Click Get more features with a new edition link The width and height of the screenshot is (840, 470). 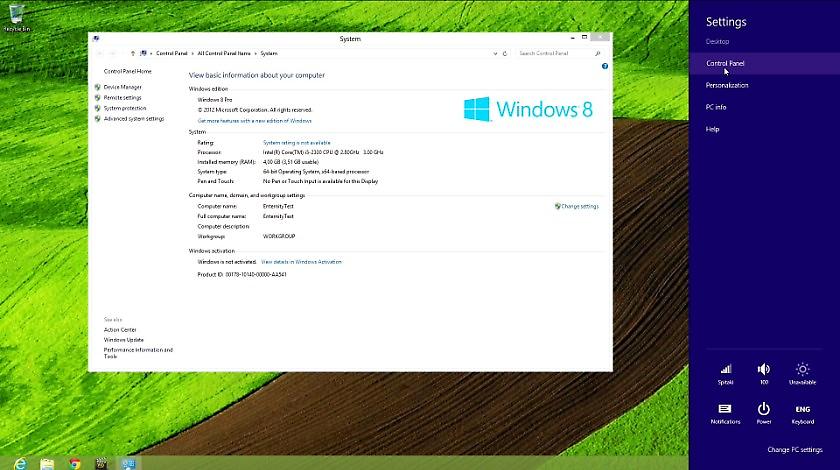tap(254, 121)
